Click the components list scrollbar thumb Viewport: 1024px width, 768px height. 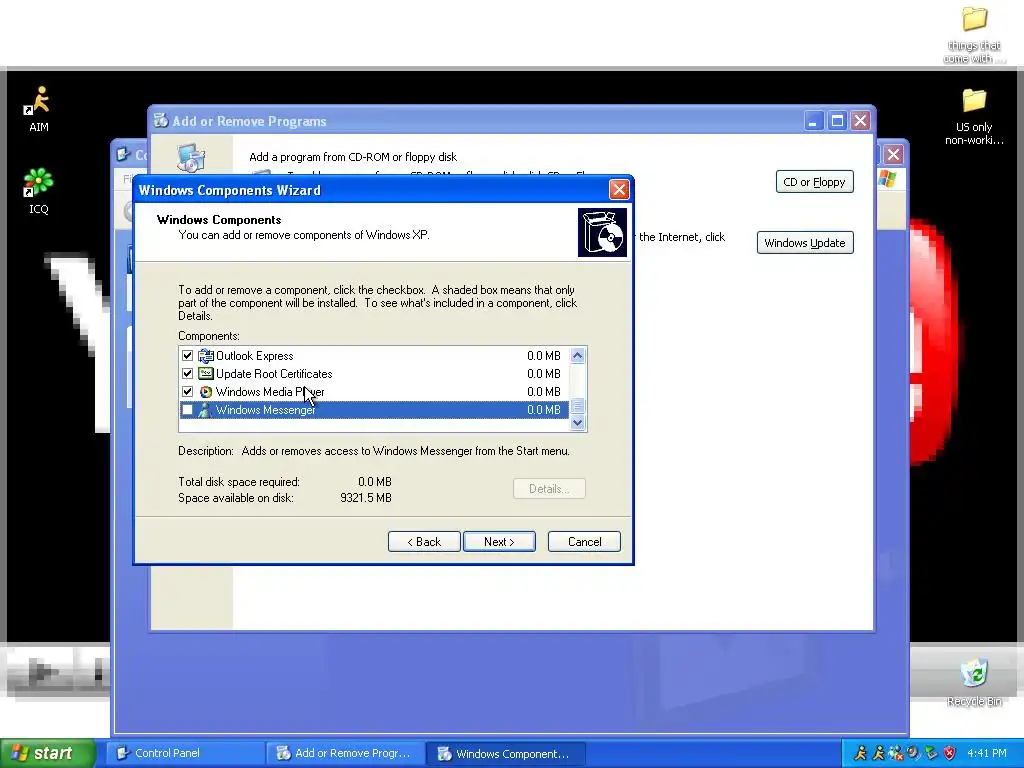(x=577, y=406)
